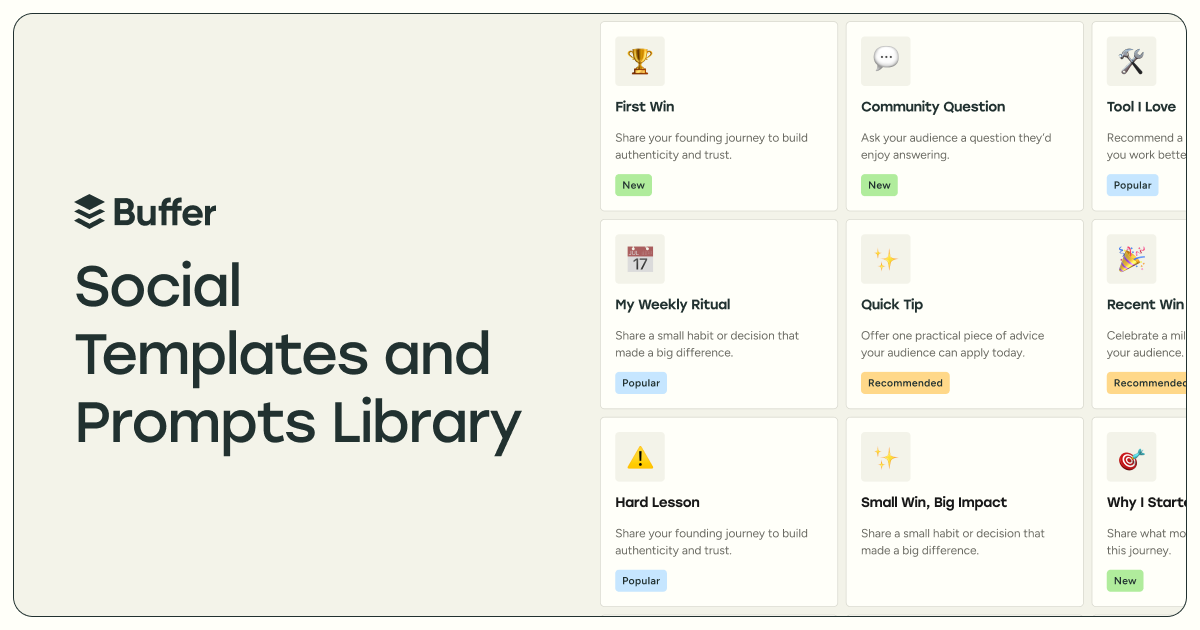Click the sparkles icon above Small Win, Big Impact

[886, 457]
